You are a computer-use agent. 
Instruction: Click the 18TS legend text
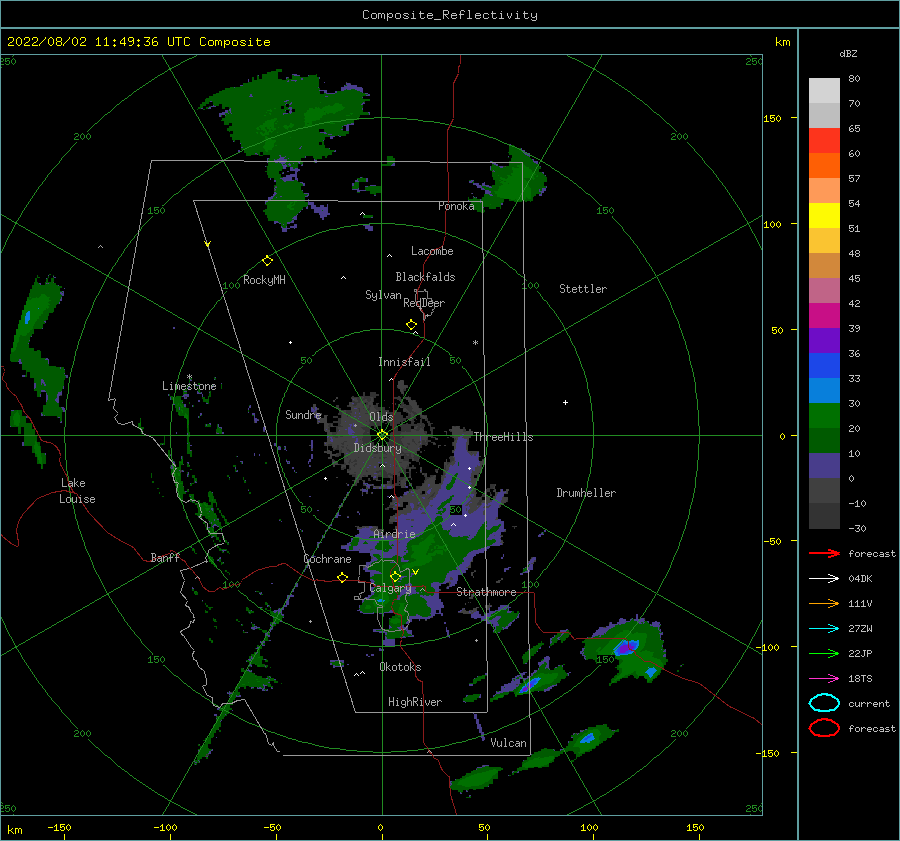coord(860,679)
